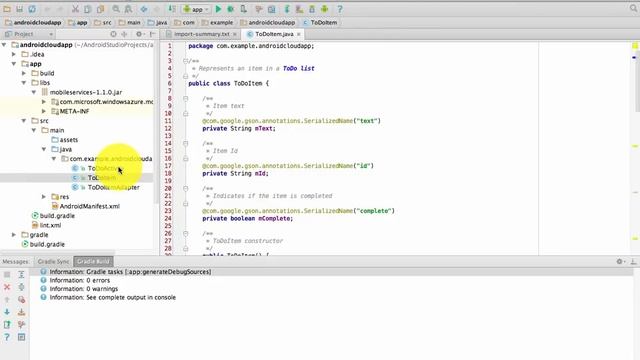Click the question mark help icon in Messages

(x=7, y=337)
